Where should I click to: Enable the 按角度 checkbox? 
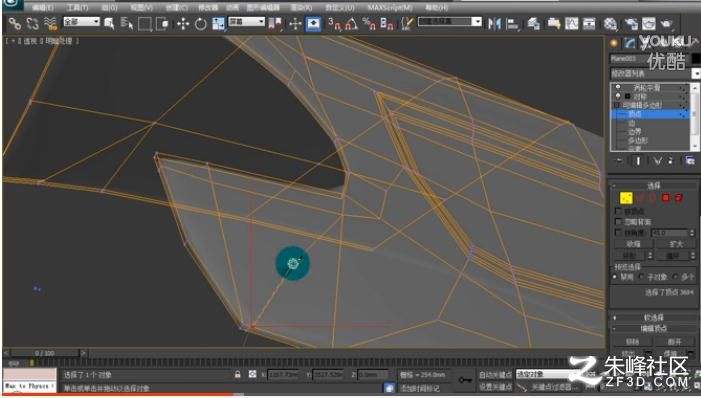tap(619, 233)
